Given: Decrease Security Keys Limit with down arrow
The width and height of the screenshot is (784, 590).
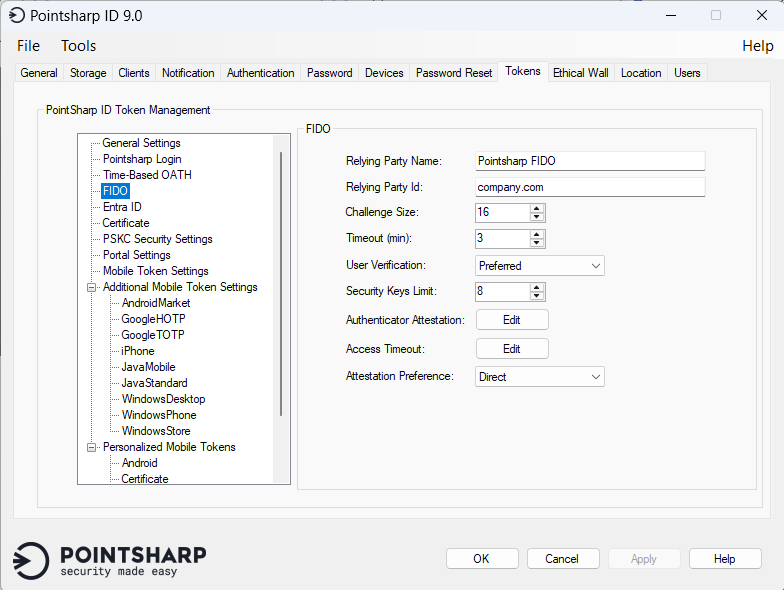Looking at the screenshot, I should point(537,296).
